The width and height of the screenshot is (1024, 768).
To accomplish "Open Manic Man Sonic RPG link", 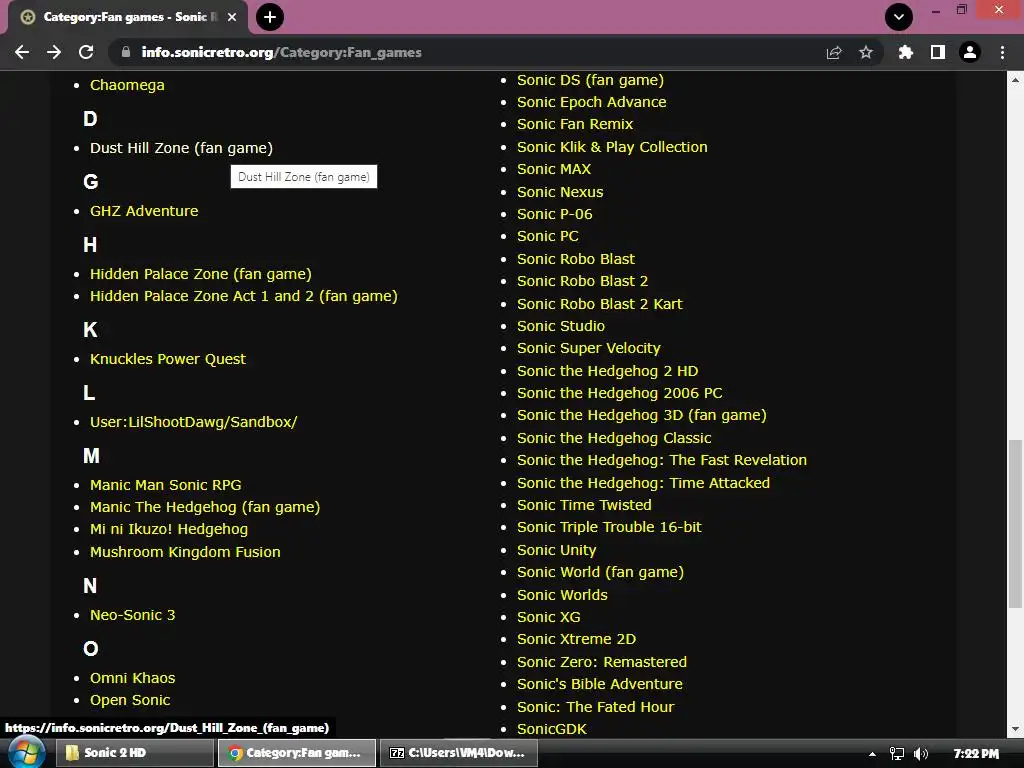I will pyautogui.click(x=166, y=485).
